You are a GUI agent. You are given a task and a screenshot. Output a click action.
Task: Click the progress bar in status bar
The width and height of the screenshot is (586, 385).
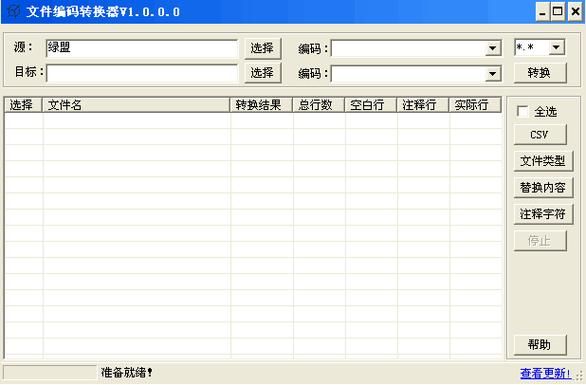tap(50, 373)
